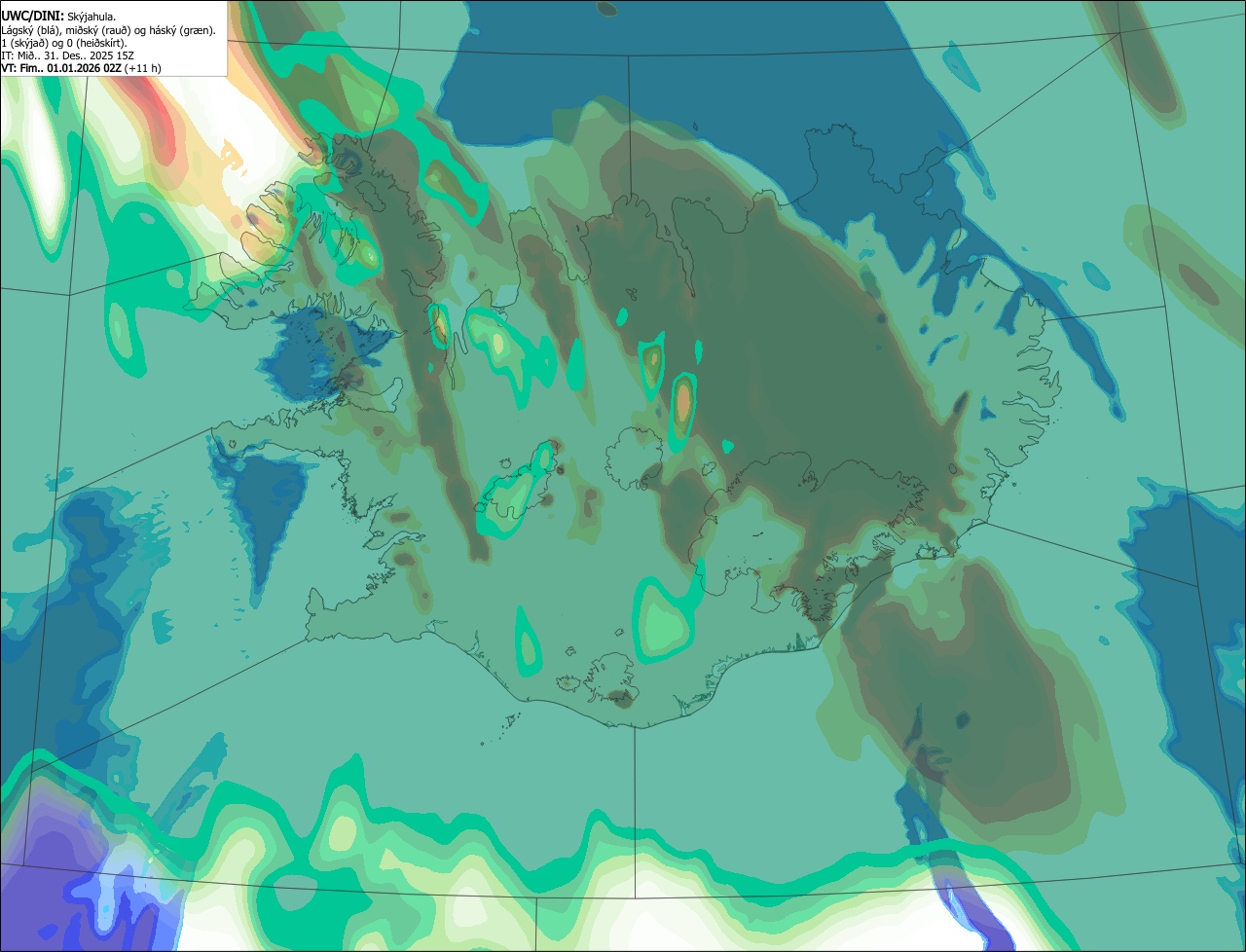The image size is (1246, 952).
Task: Click the 'VT: Fim.. 01.01.2026 02Z (+11 h)' line
Action: click(82, 68)
